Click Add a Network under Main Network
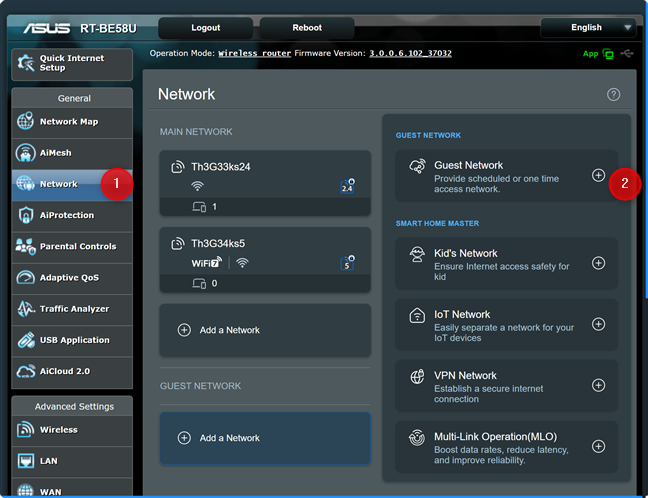 click(x=265, y=330)
